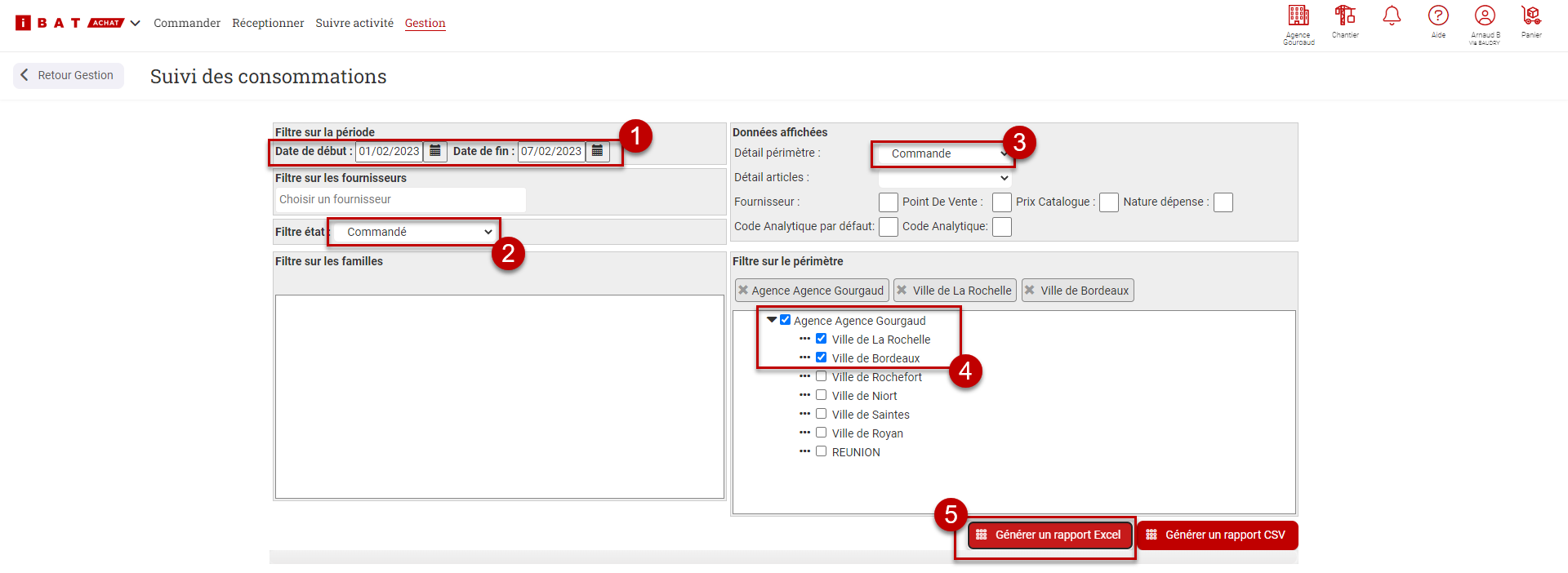
Task: Check the Ville de Niort checkbox
Action: (822, 395)
